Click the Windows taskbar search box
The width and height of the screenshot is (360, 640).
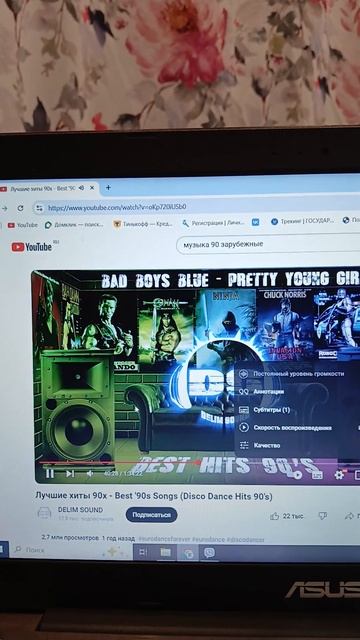[x=70, y=550]
